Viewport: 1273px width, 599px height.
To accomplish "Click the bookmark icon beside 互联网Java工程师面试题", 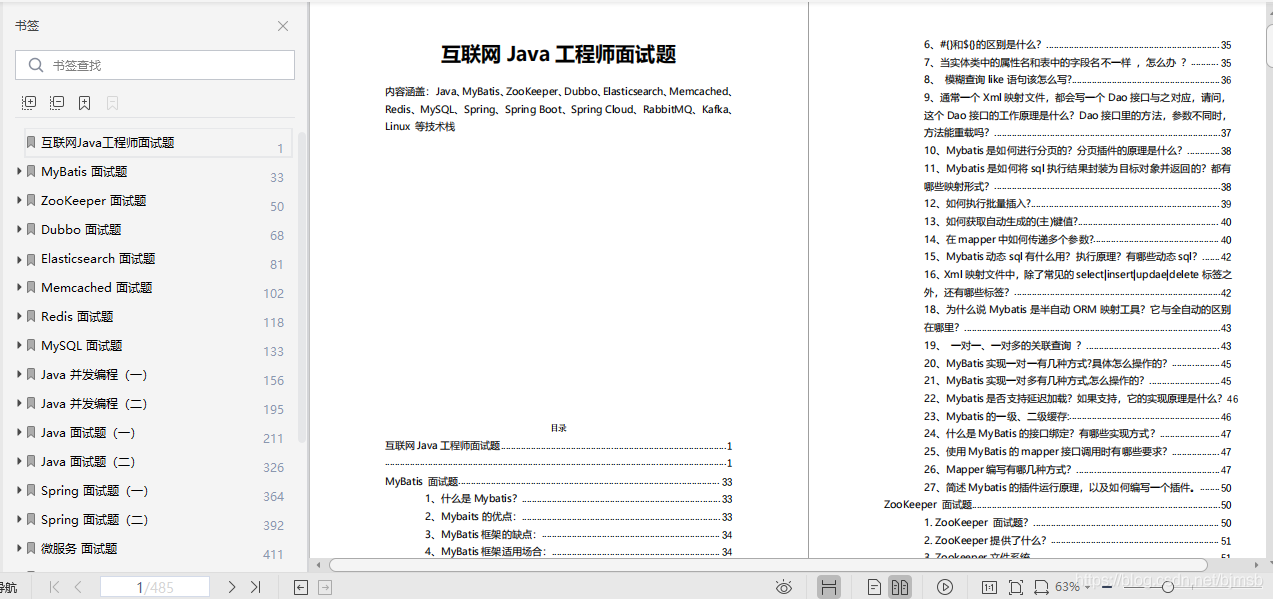I will [x=32, y=142].
